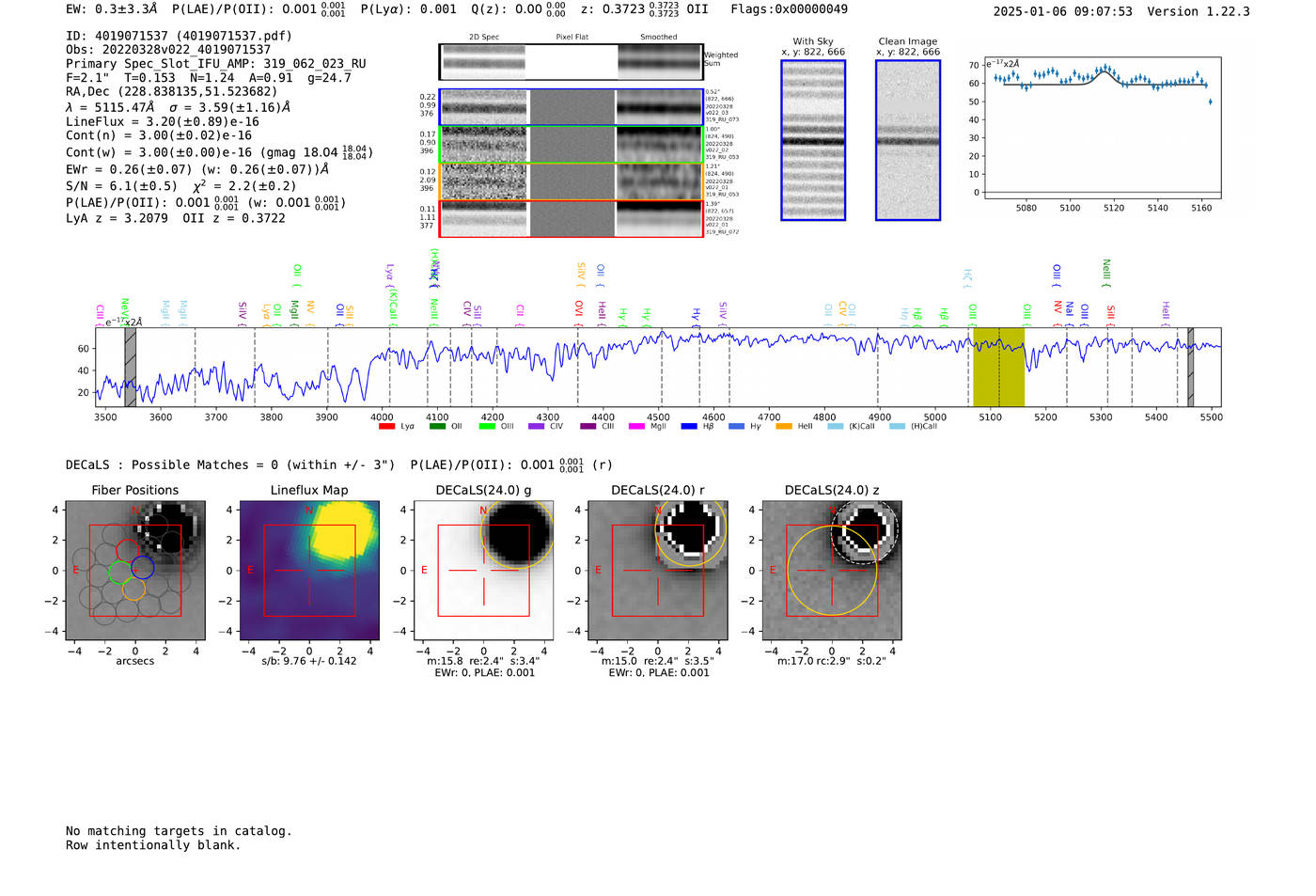Click the F=2.1" T=0.153 N=1.24 line
The width and height of the screenshot is (1316, 896).
tap(209, 78)
